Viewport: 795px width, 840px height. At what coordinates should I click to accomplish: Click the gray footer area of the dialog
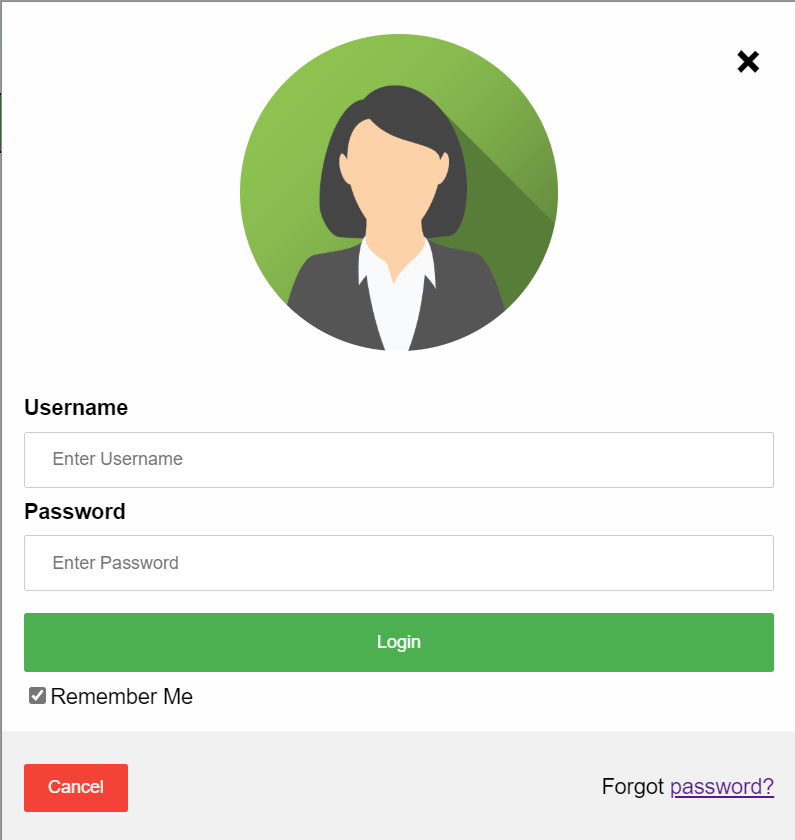tap(364, 785)
